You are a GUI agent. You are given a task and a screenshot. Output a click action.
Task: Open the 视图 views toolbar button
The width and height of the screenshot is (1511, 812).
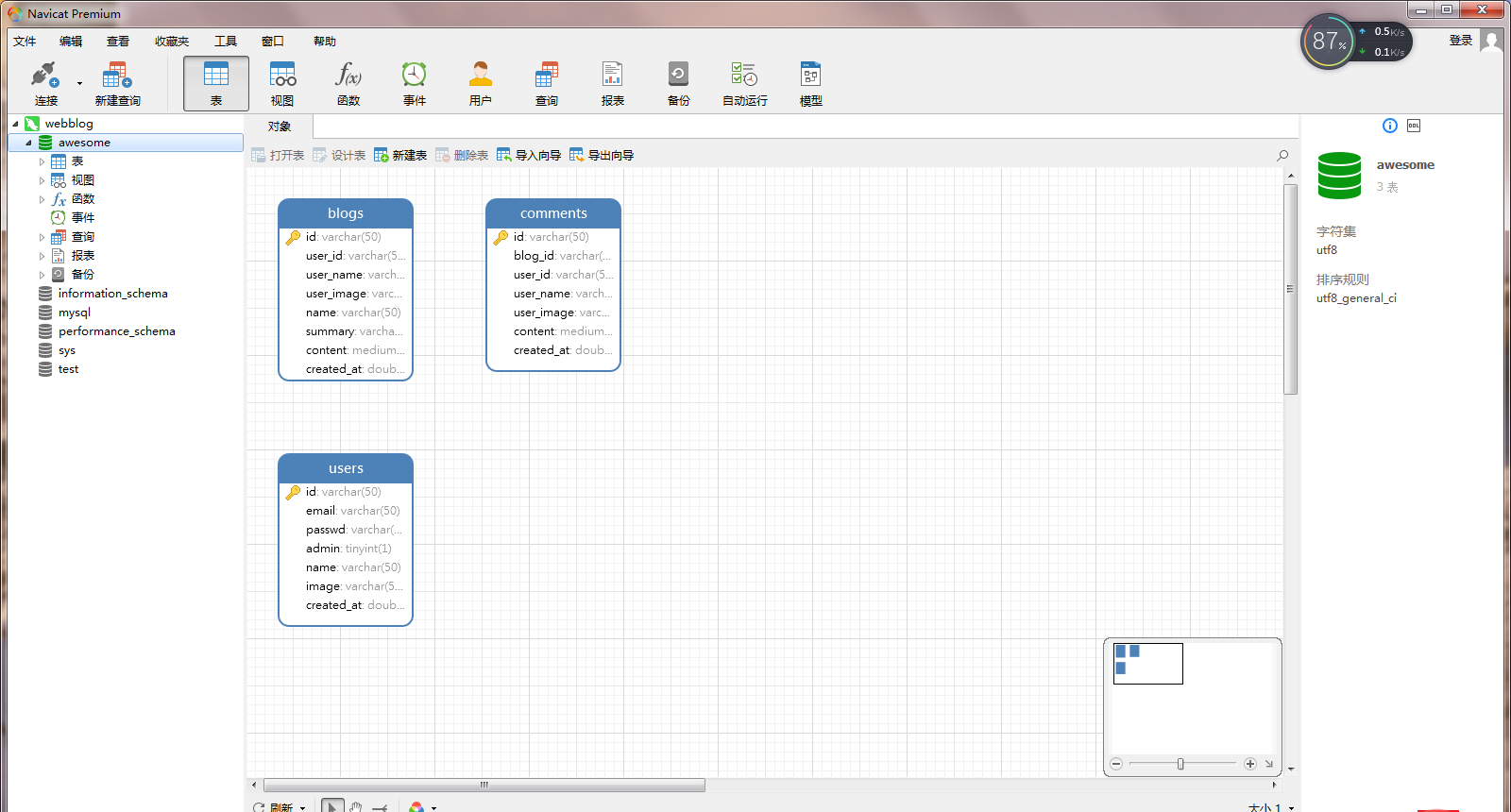[282, 83]
